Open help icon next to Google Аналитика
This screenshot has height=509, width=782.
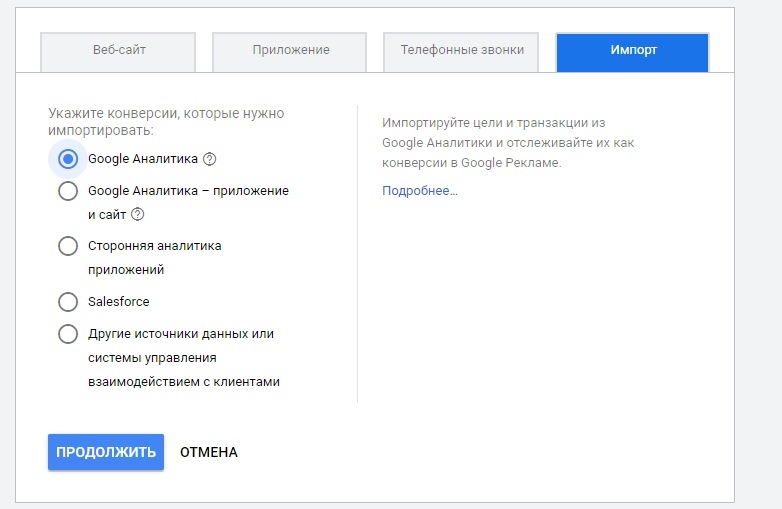coord(210,159)
